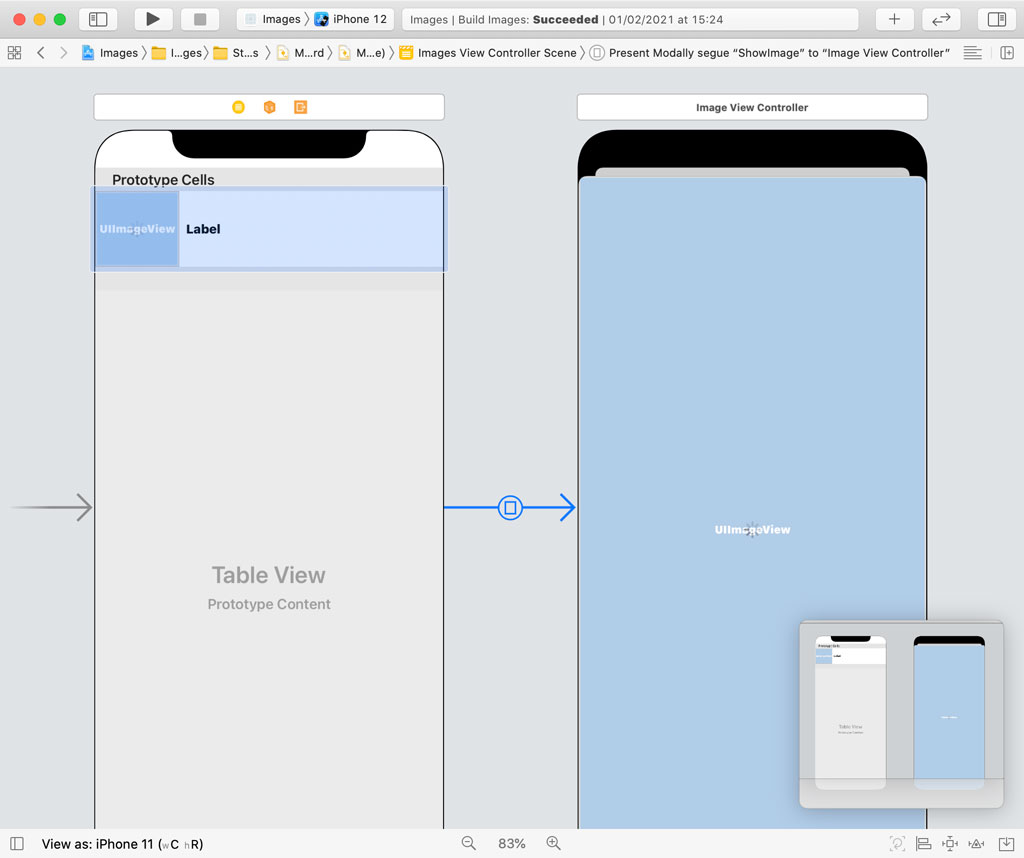Open Resolve Auto Layout Issues icon
Image resolution: width=1024 pixels, height=858 pixels.
tap(975, 843)
